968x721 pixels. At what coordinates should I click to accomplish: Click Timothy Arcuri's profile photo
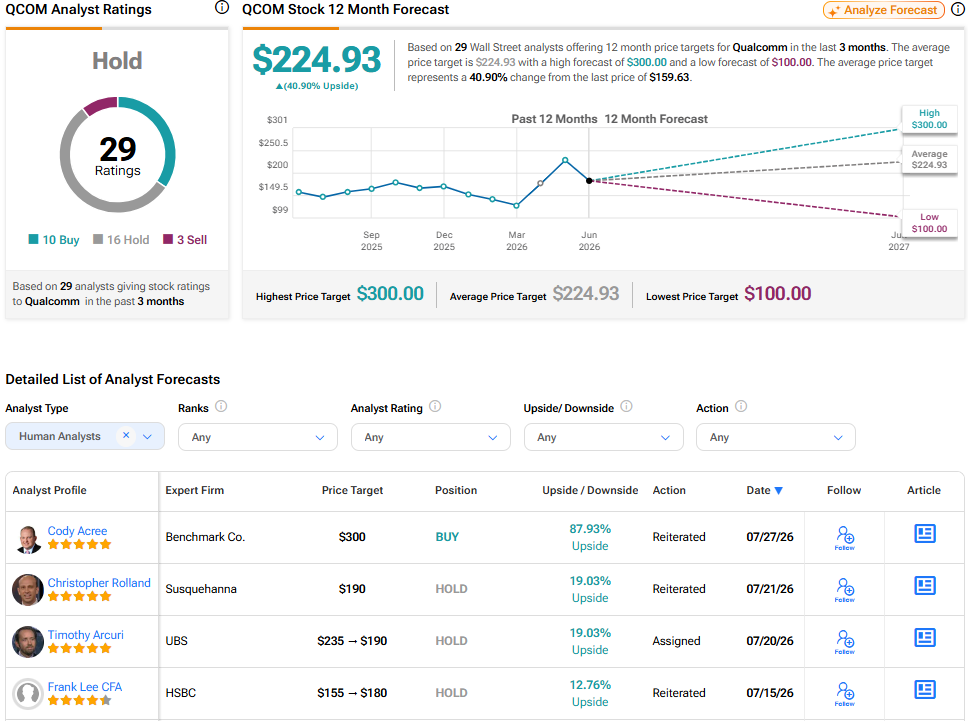point(27,641)
